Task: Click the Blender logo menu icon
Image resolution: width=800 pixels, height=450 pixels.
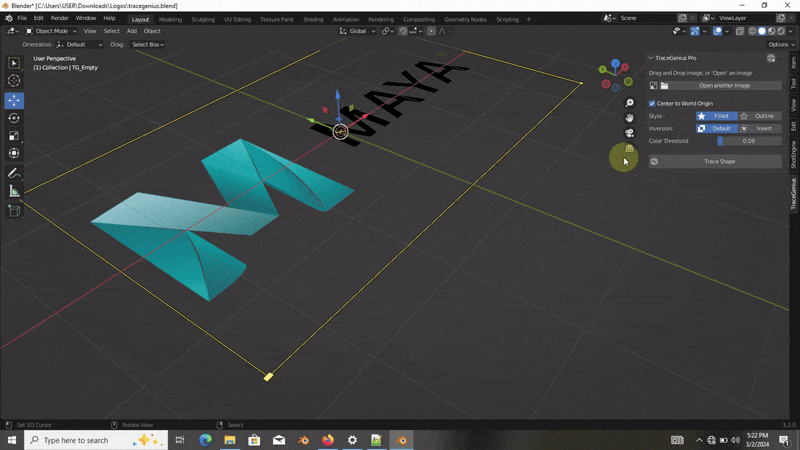Action: point(9,18)
